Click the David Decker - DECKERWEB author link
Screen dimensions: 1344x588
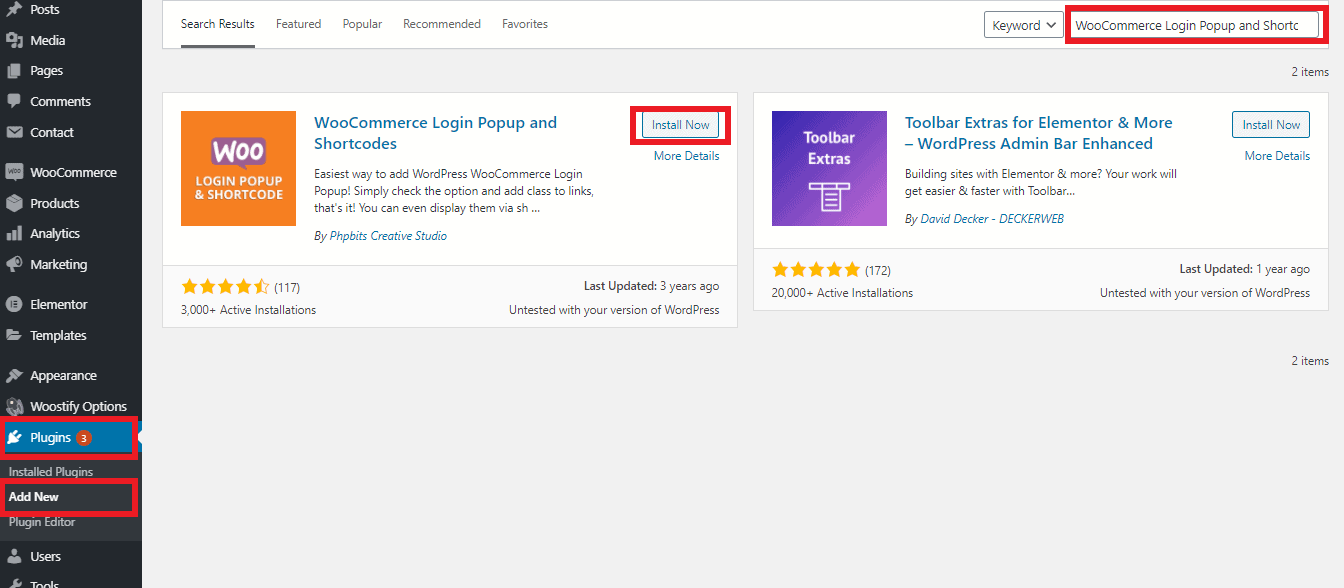pos(992,218)
